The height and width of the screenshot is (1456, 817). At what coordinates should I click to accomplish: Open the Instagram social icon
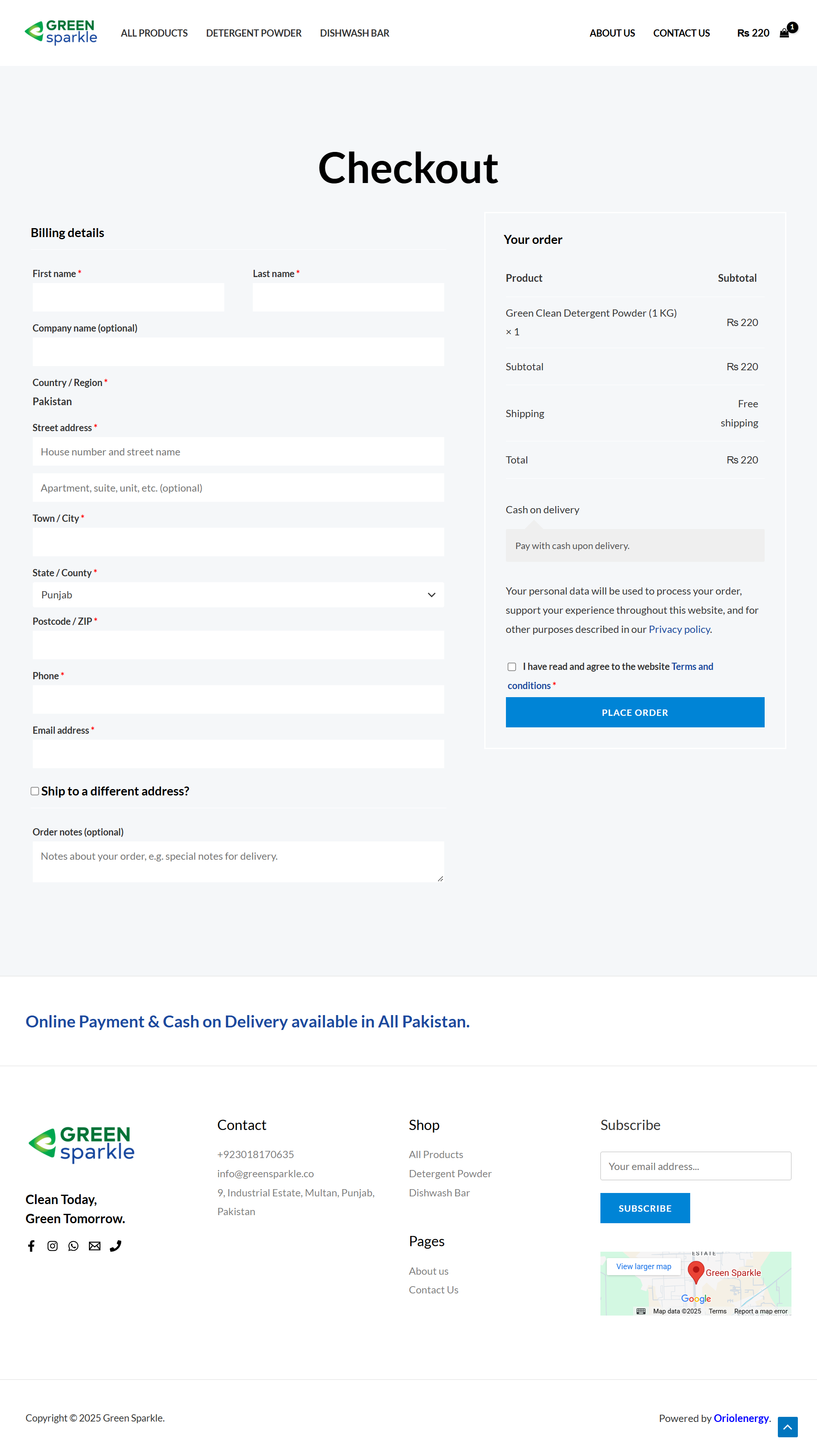pyautogui.click(x=52, y=1246)
